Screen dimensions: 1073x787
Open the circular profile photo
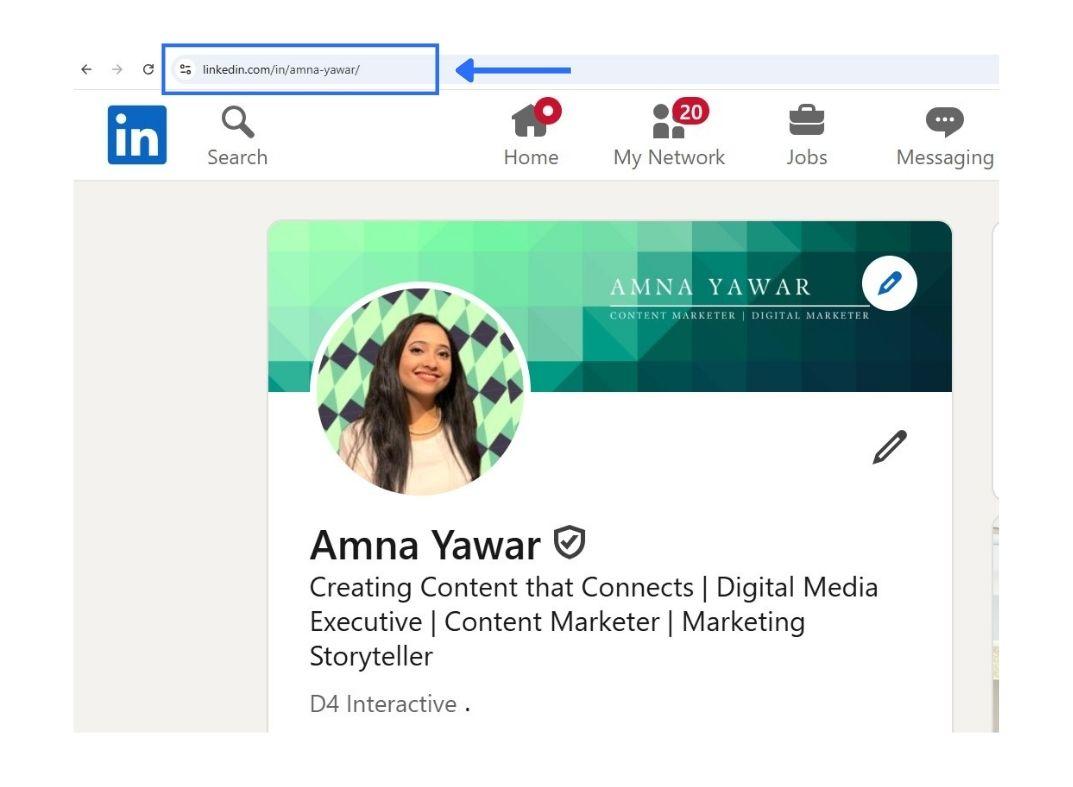point(422,390)
